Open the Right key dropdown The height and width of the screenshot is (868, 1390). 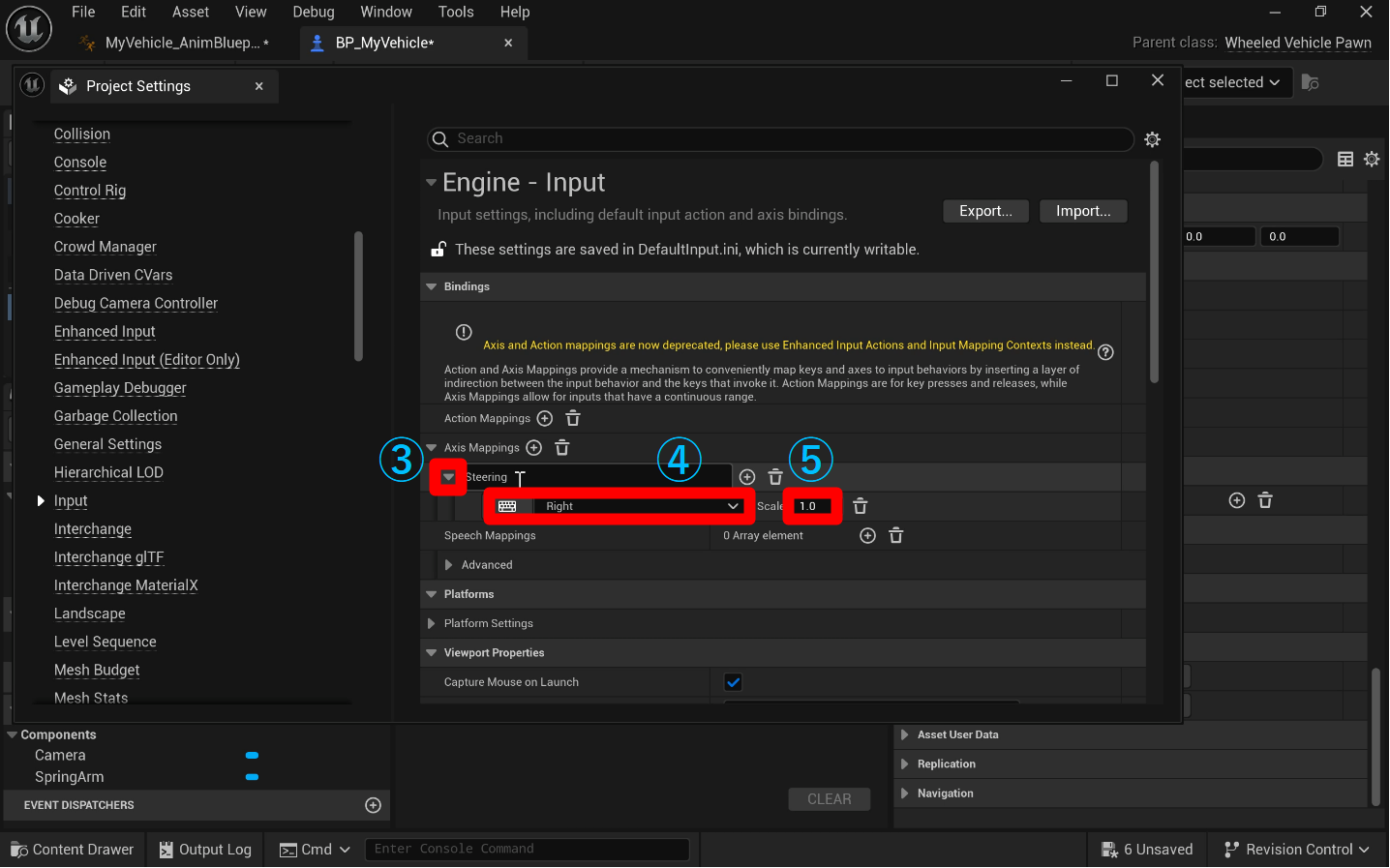pyautogui.click(x=639, y=506)
